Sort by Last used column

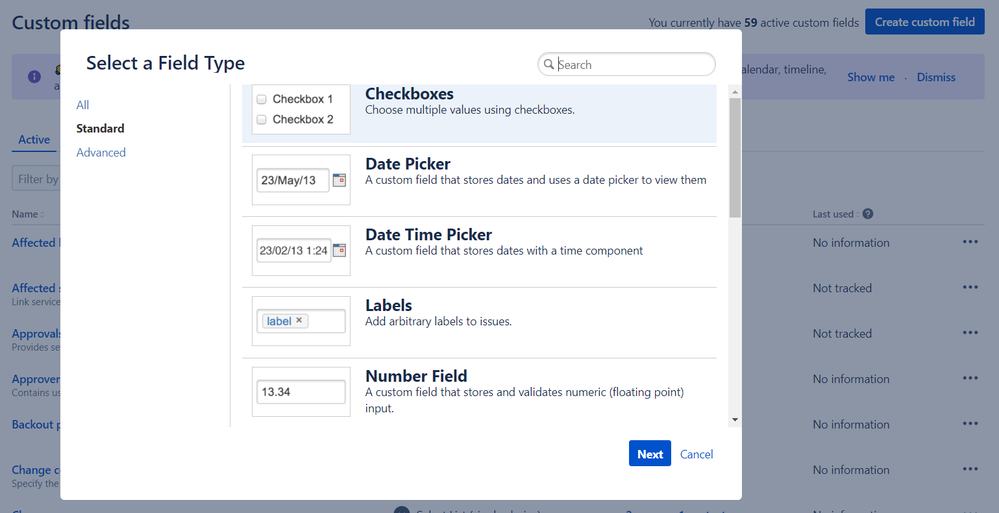(835, 214)
